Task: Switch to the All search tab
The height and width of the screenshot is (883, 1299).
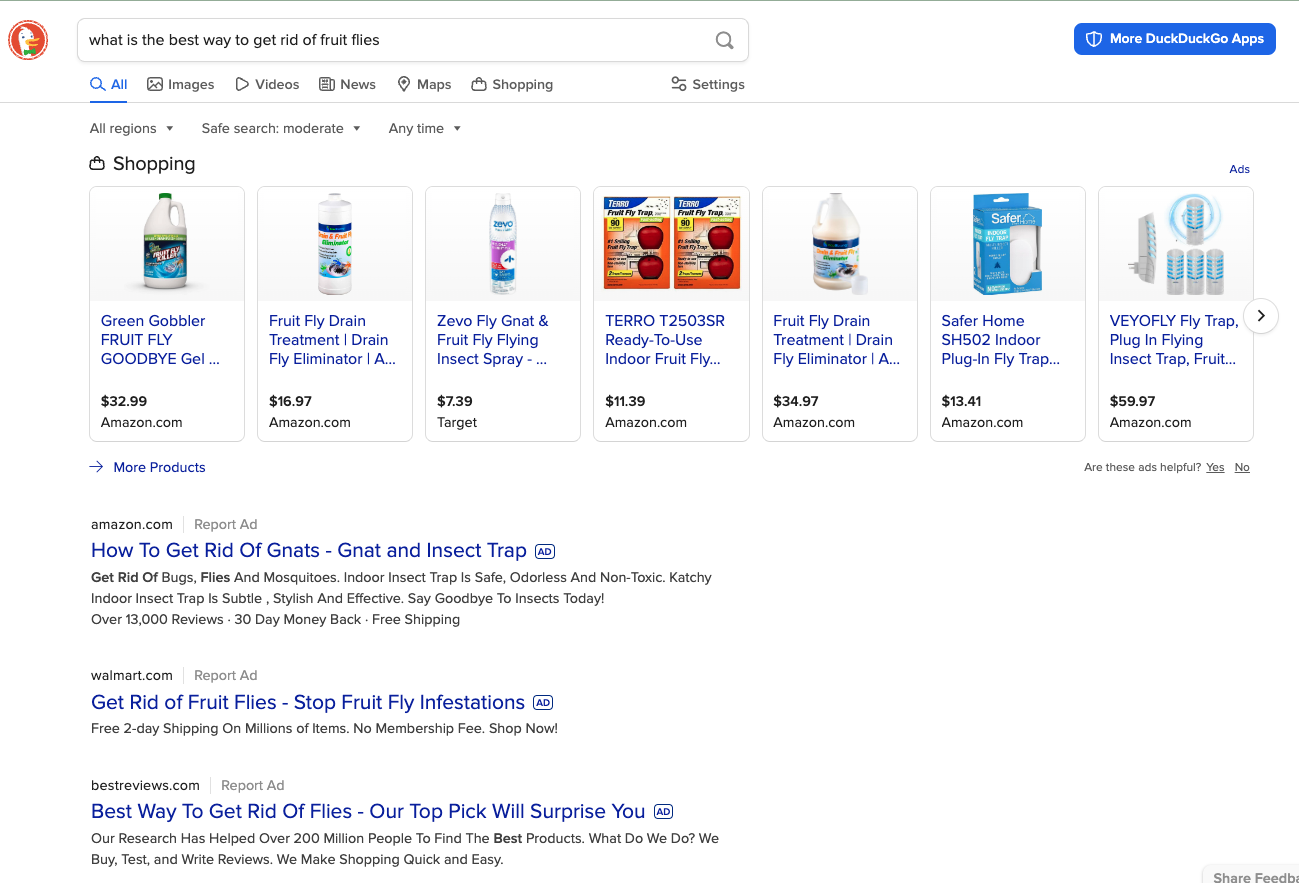Action: coord(108,84)
